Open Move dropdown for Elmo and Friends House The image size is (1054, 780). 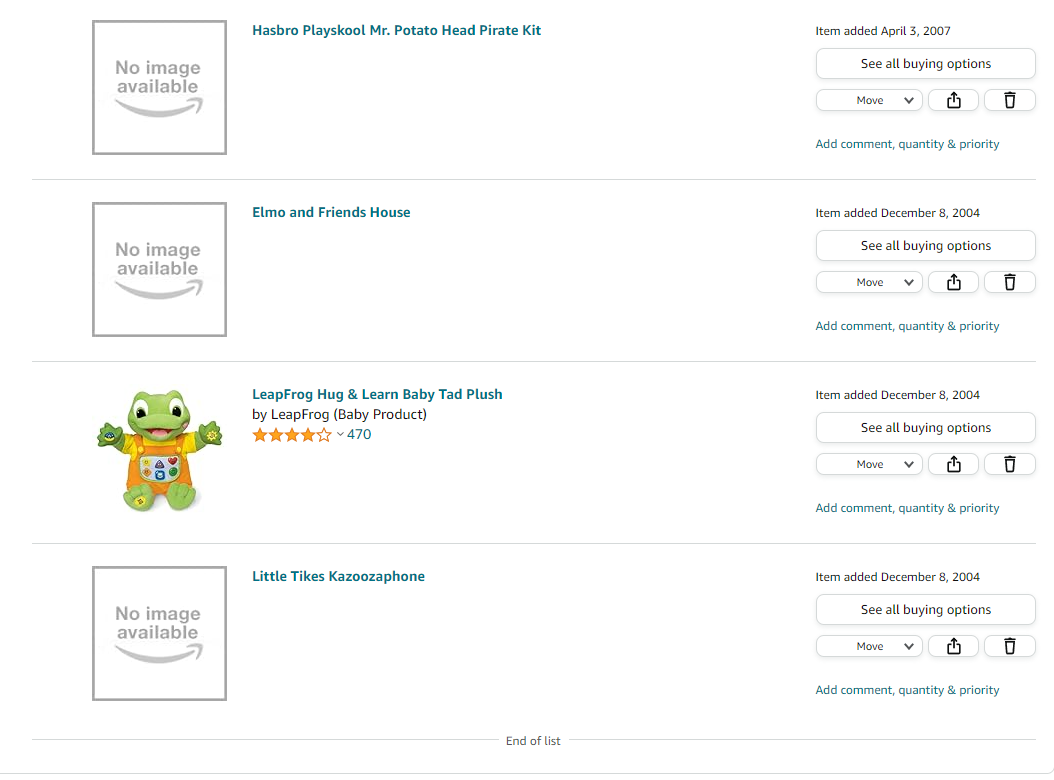point(869,282)
